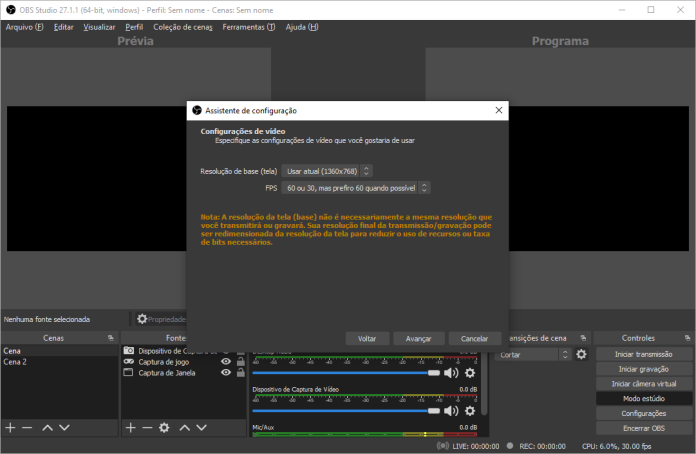Open transition properties gear next to Cortar
The image size is (696, 454).
tap(581, 354)
